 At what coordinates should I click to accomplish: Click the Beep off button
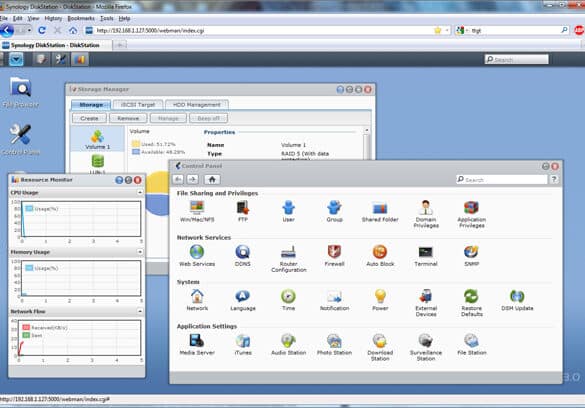[209, 118]
